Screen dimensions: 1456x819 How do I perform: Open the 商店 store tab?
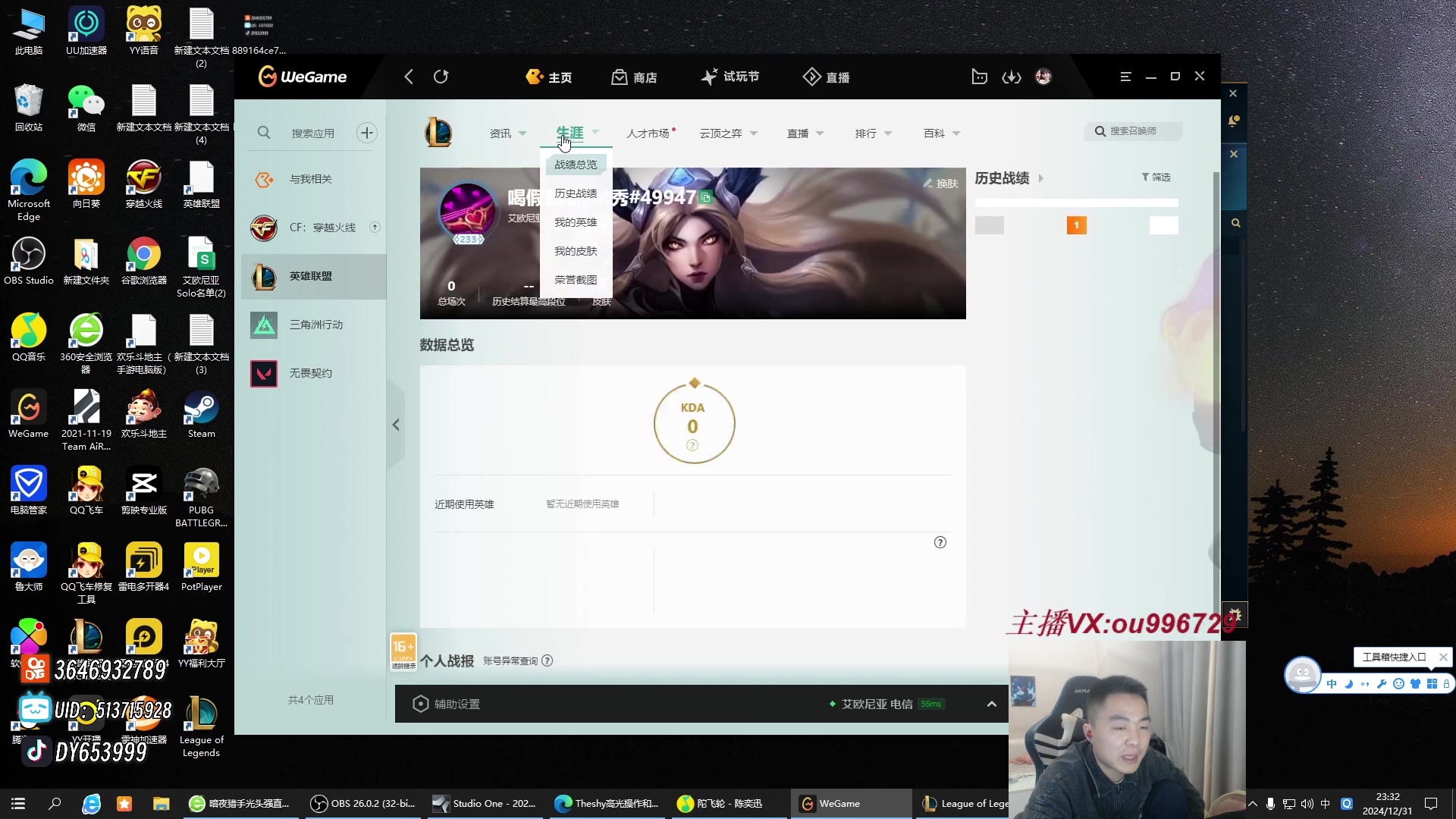tap(634, 77)
